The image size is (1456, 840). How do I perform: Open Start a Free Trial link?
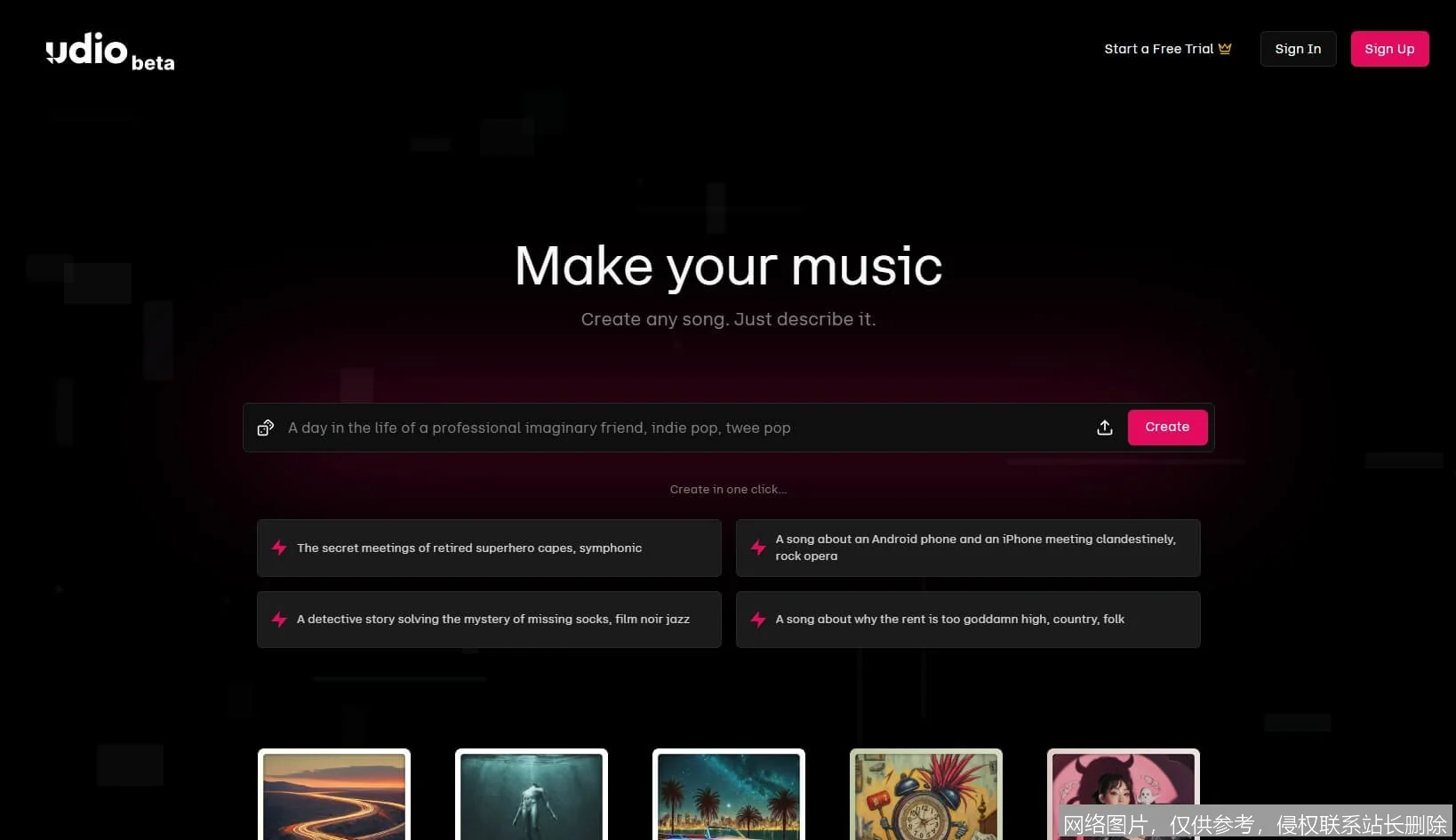tap(1157, 49)
